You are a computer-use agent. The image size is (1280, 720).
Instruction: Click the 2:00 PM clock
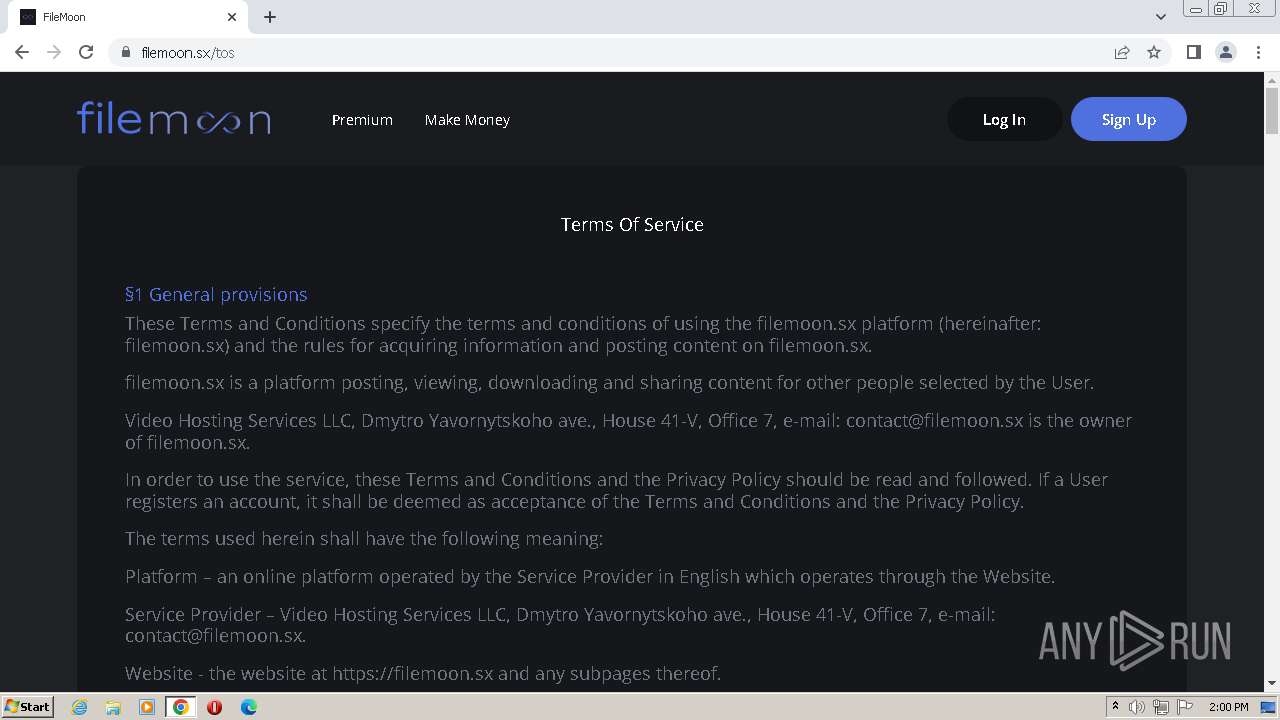(x=1228, y=707)
